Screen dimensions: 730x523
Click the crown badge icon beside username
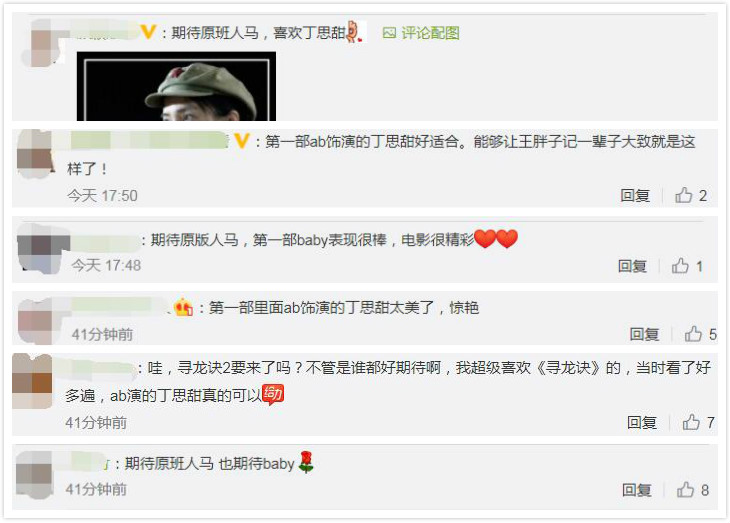(x=183, y=307)
